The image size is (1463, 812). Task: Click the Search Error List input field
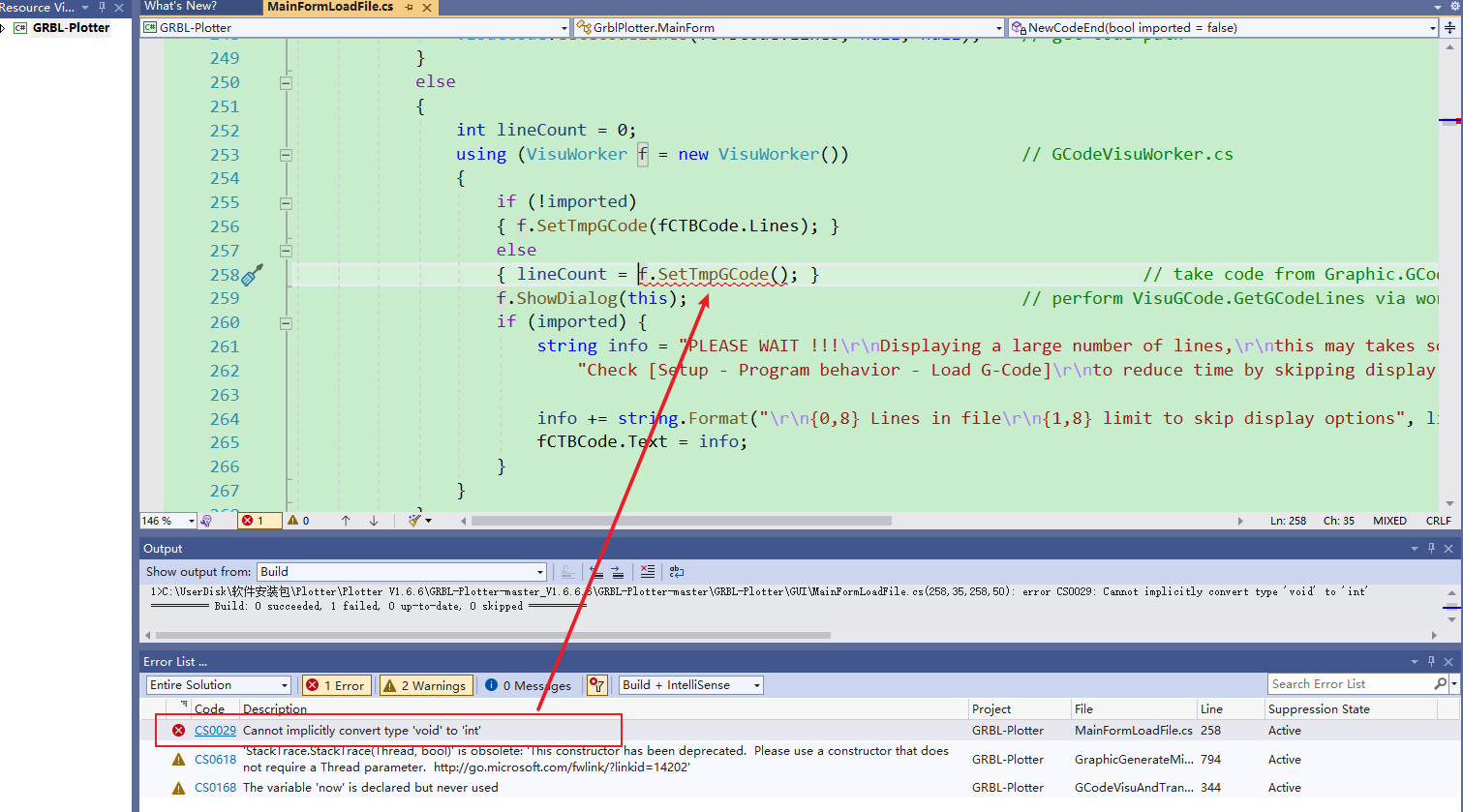pos(1350,684)
